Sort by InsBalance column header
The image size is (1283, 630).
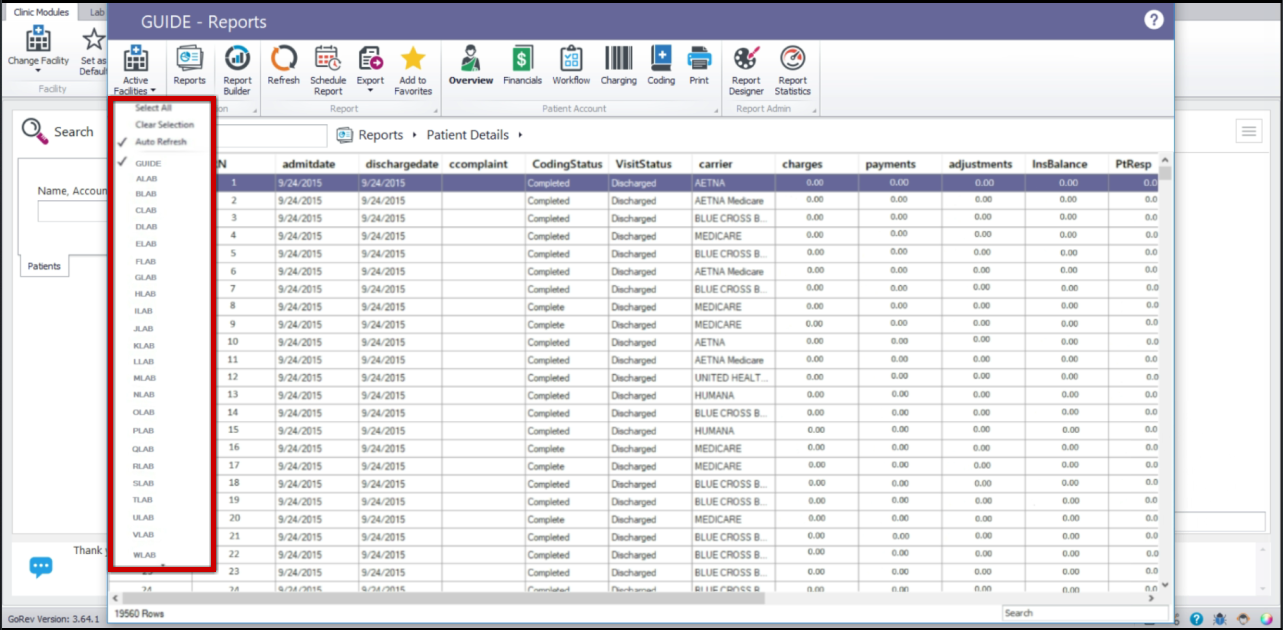1060,164
